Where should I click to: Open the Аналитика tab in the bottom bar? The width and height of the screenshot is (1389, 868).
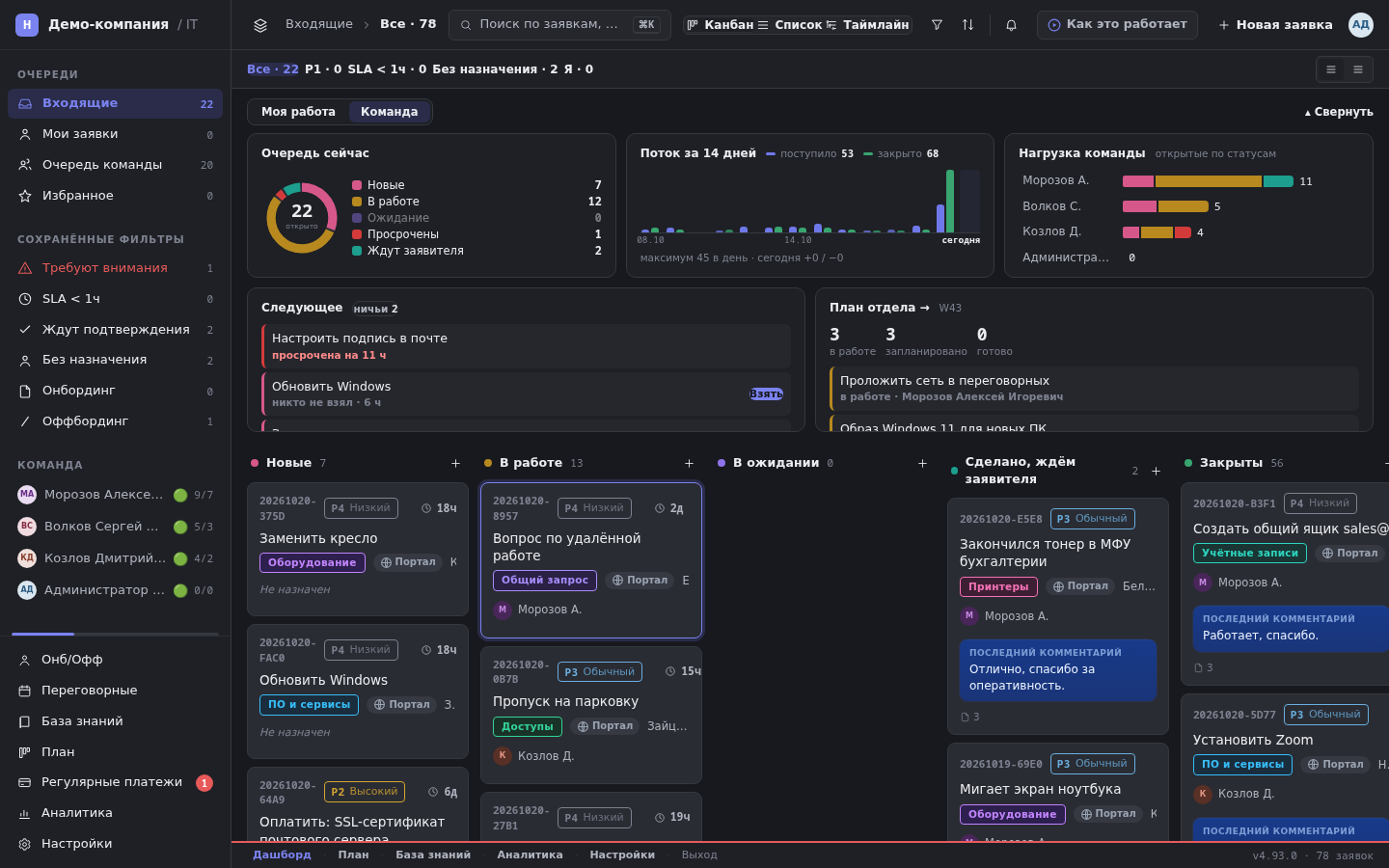(530, 855)
